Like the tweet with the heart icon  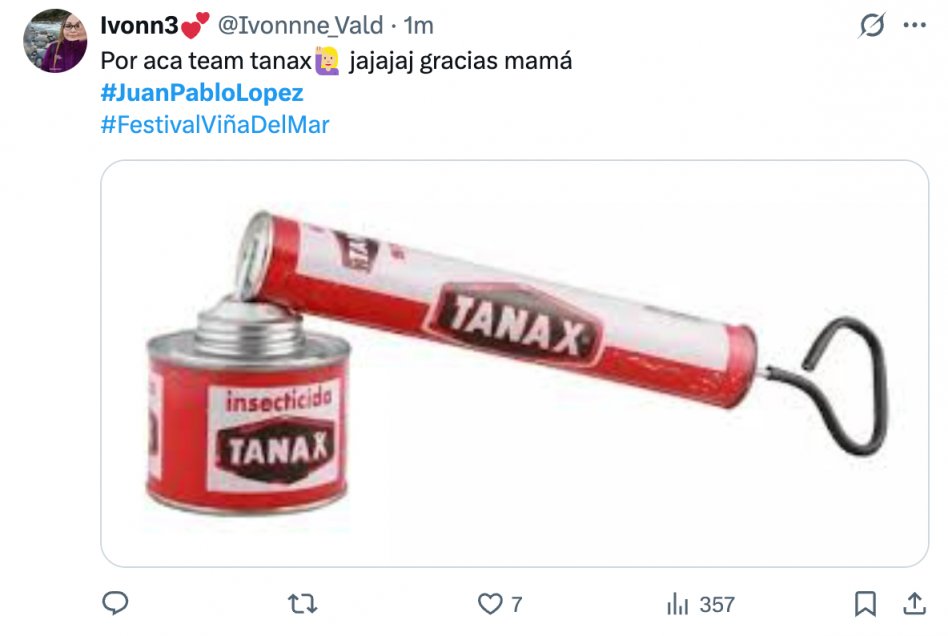click(490, 603)
